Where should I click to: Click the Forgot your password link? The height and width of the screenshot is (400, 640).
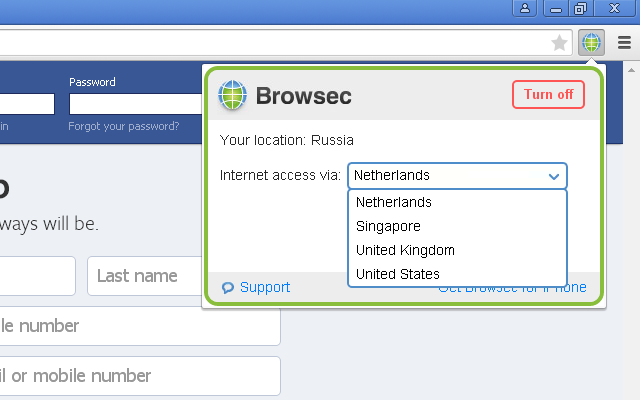point(124,127)
